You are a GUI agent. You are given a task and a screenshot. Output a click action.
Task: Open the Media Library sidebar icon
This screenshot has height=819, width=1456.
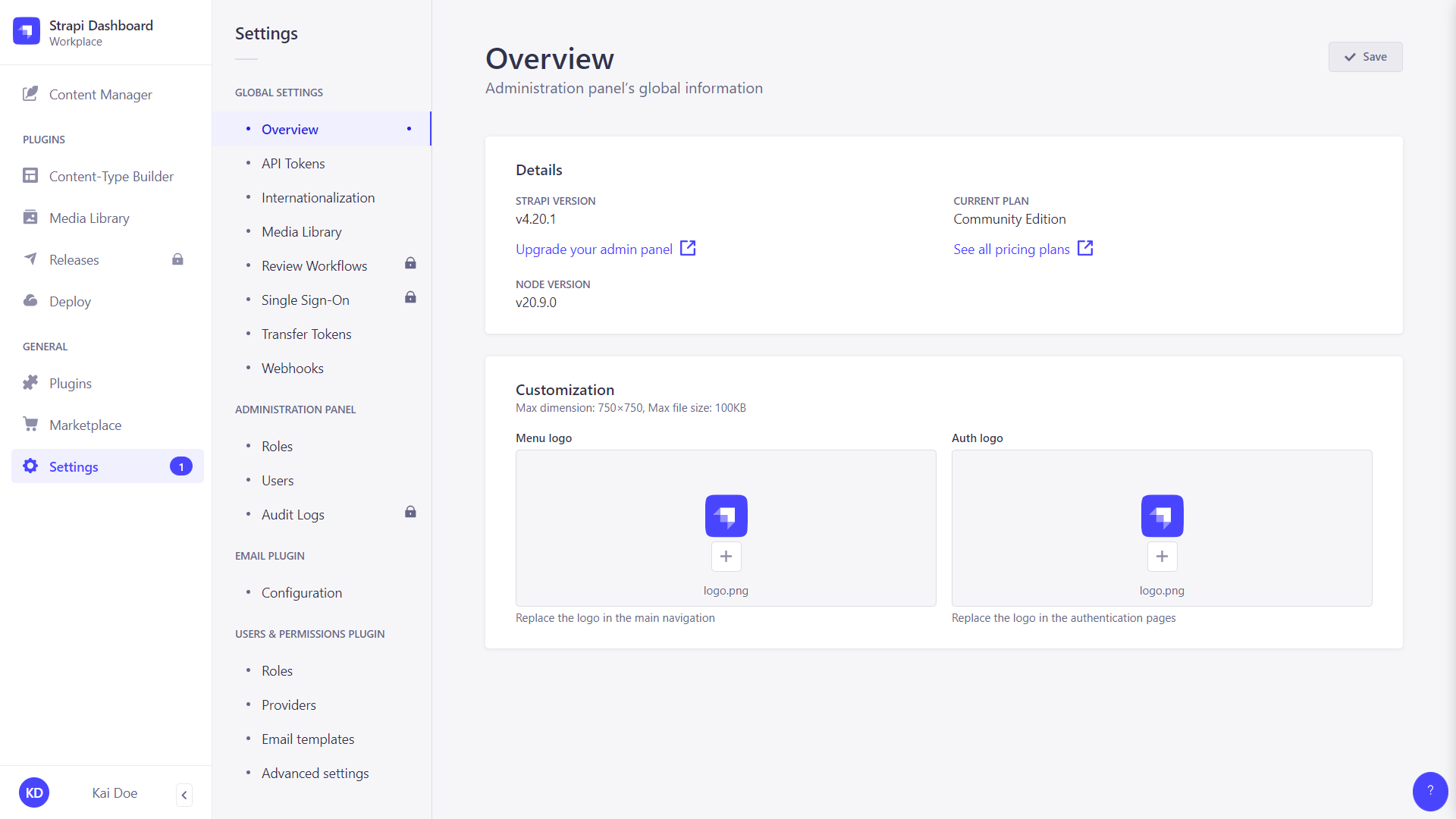(30, 218)
